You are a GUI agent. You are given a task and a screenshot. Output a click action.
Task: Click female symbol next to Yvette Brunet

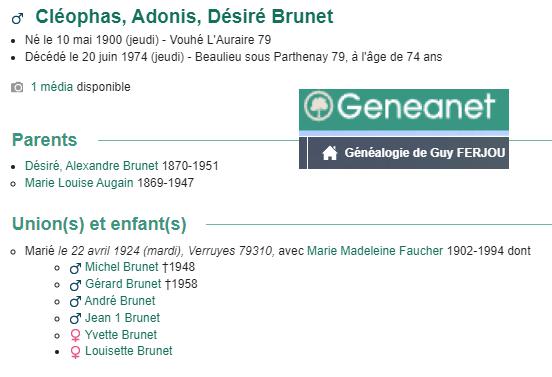pyautogui.click(x=75, y=335)
